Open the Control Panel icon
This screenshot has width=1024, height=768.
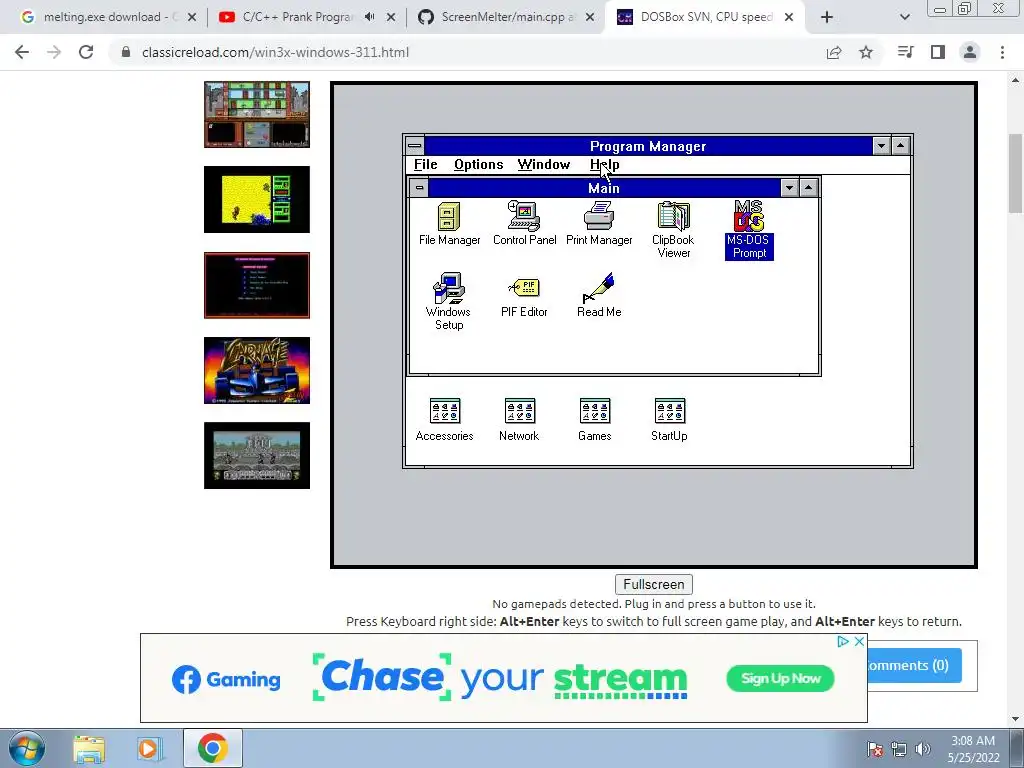524,223
